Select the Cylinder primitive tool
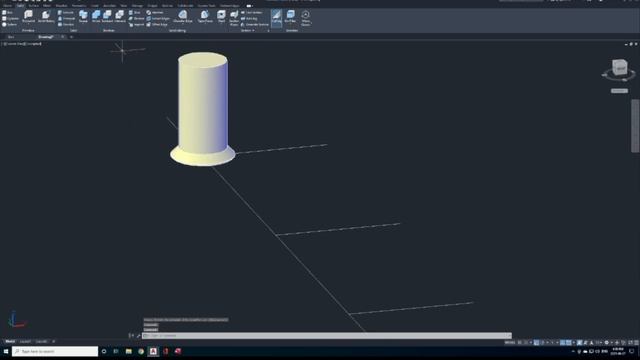 coord(10,19)
